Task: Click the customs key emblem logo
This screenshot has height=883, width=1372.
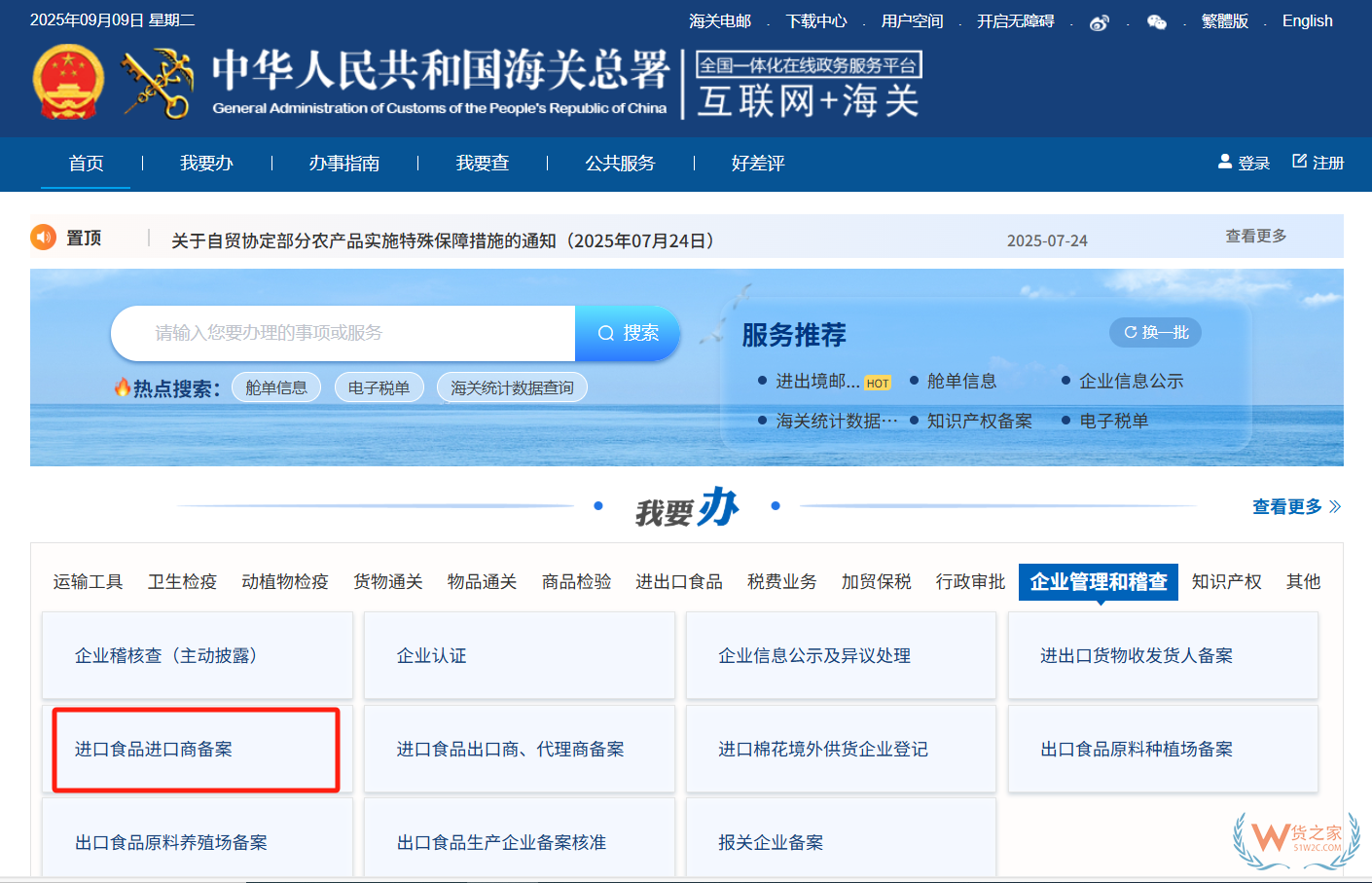Action: click(x=157, y=85)
